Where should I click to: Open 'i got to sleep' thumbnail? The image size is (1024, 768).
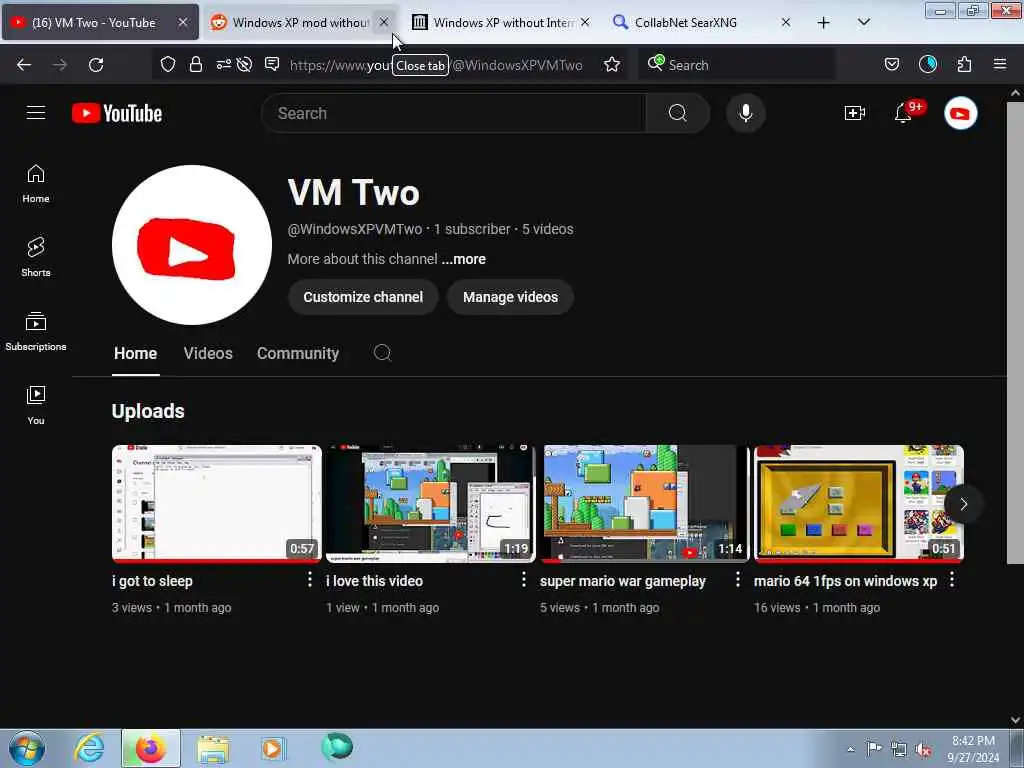coord(216,504)
